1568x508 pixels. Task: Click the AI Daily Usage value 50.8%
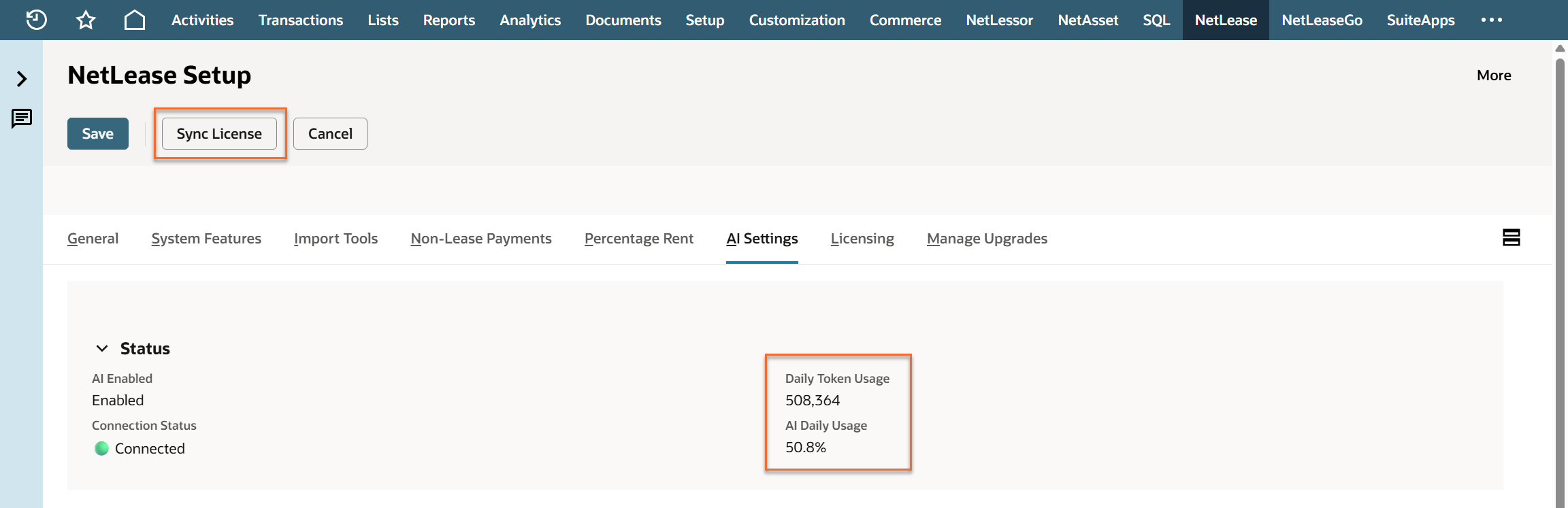point(806,447)
